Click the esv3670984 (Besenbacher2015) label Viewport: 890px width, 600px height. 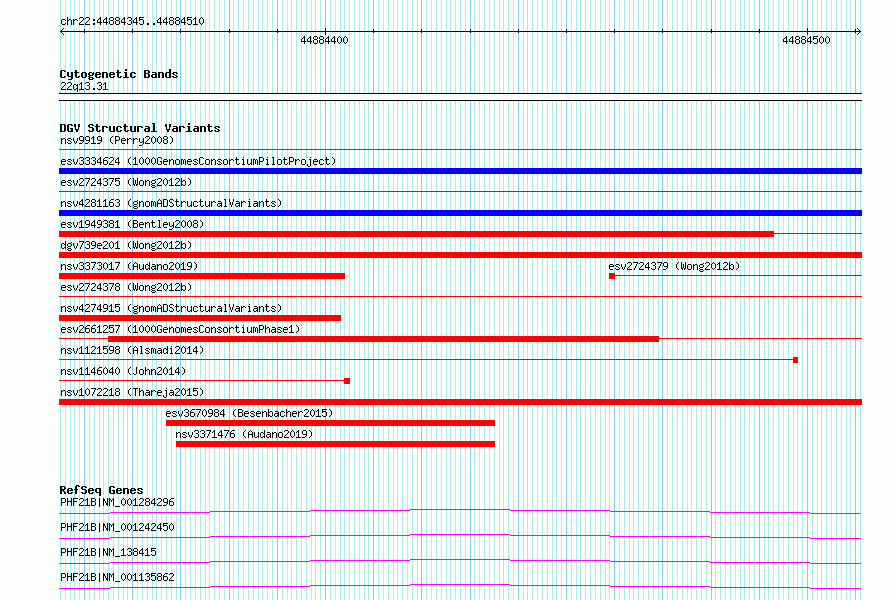click(249, 413)
